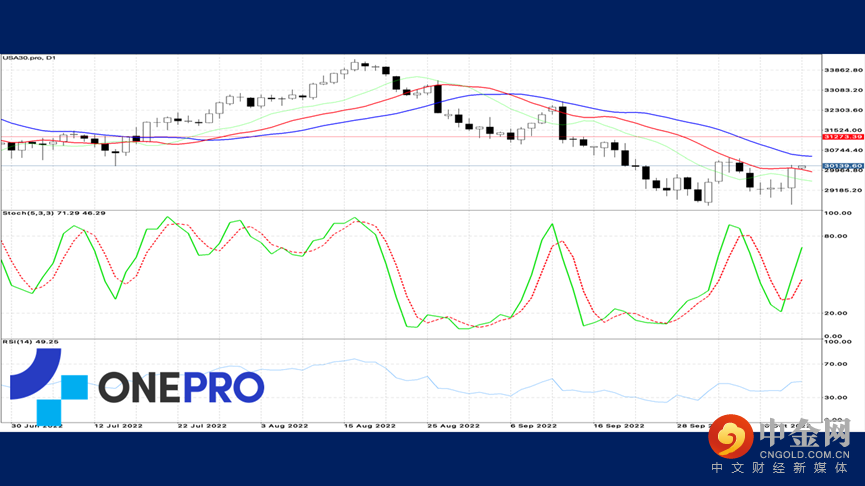Click the blue 30139.60 current price tag
Viewport: 865px width, 486px height.
point(843,166)
